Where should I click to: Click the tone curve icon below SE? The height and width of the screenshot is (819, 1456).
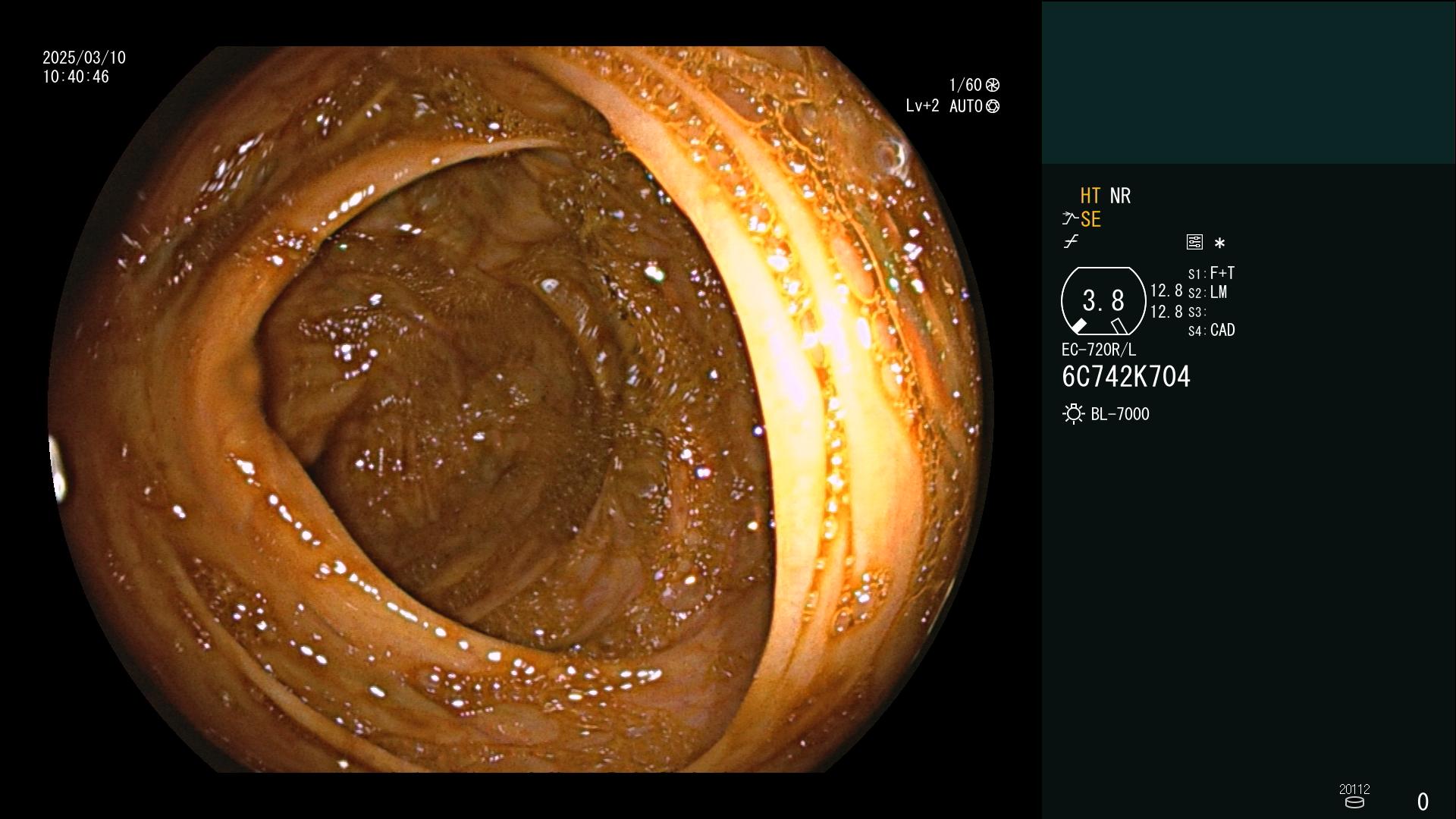1071,242
